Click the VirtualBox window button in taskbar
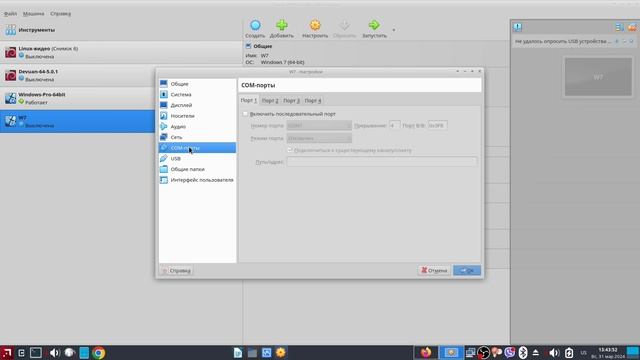This screenshot has height=360, width=640. [451, 352]
